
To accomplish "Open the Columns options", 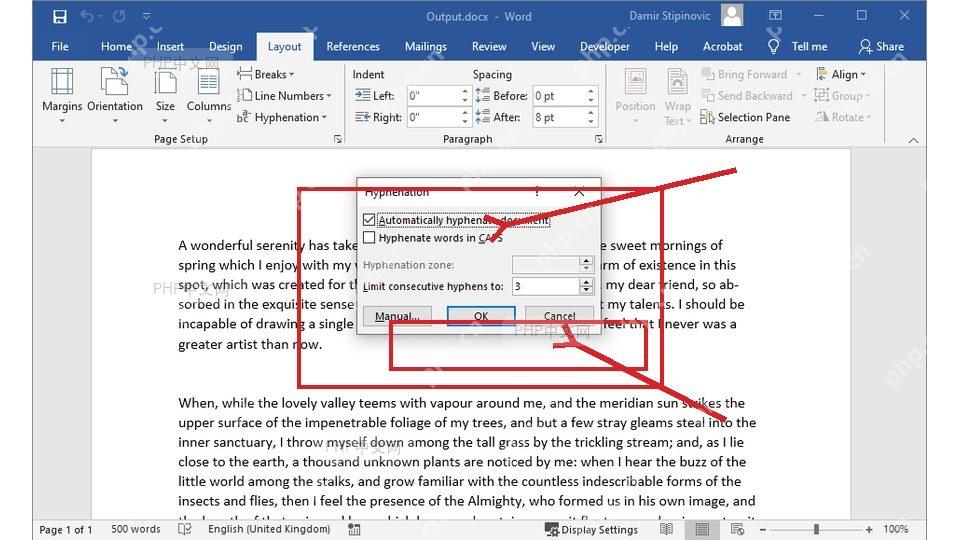I will (209, 96).
